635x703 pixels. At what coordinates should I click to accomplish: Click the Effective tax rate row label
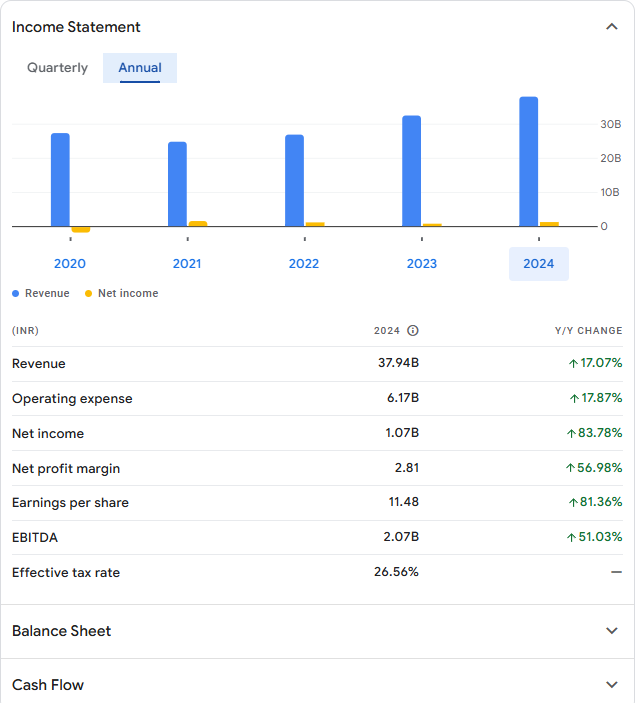point(66,573)
